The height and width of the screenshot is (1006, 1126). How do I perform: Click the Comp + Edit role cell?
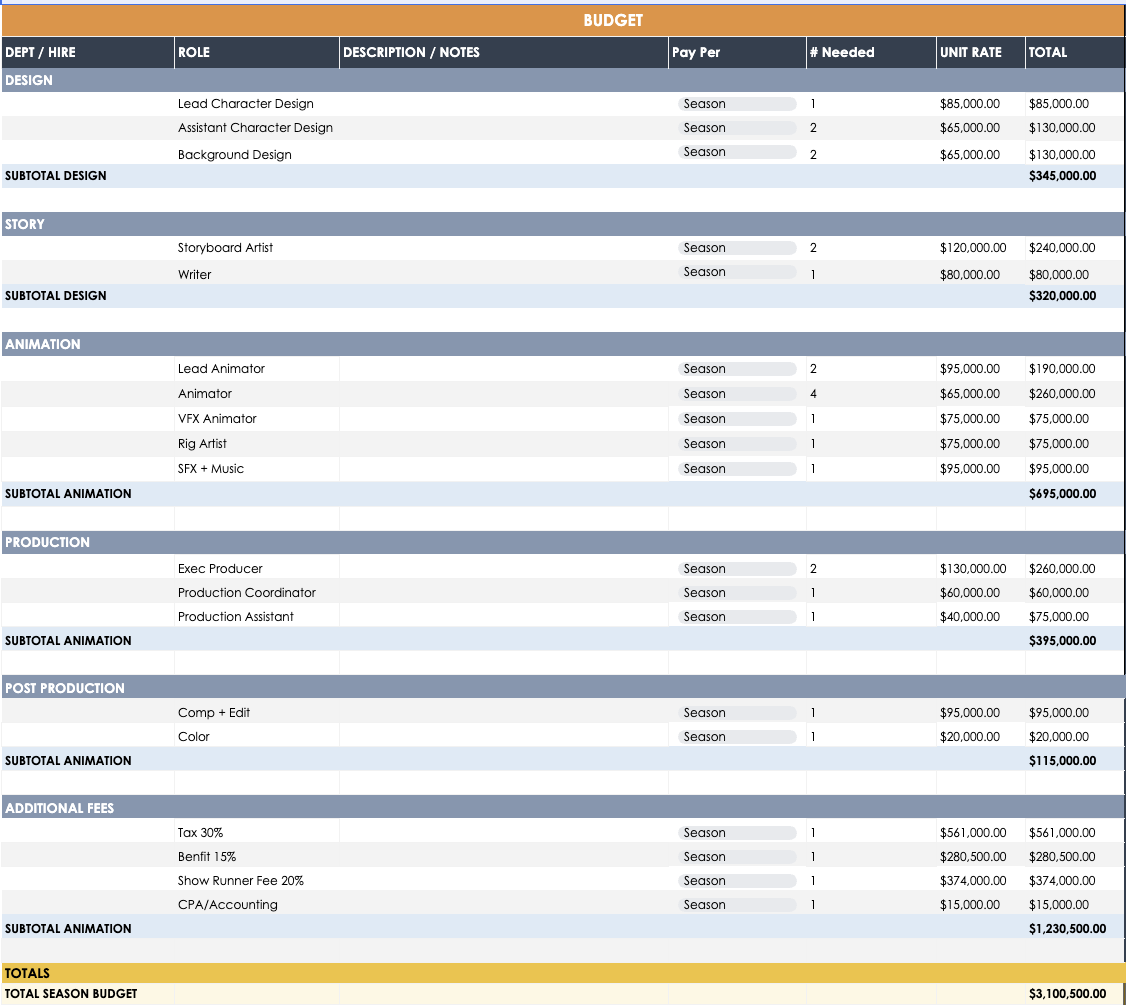click(x=256, y=712)
